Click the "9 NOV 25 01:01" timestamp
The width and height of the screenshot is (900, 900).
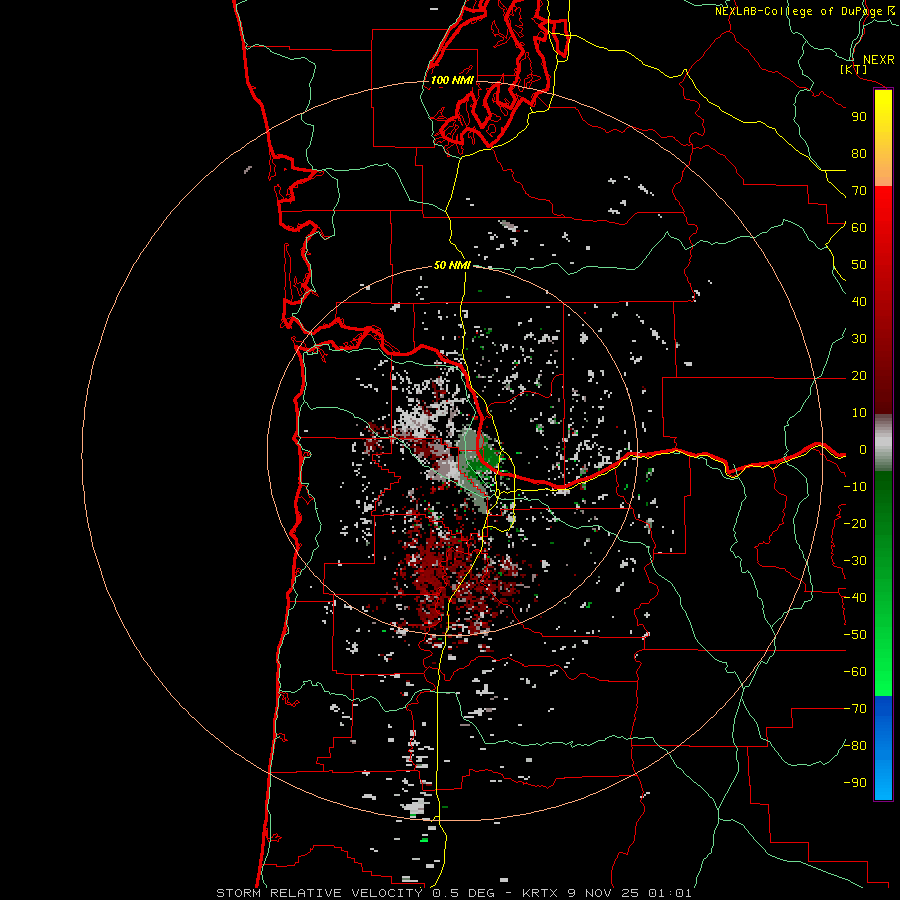click(630, 893)
